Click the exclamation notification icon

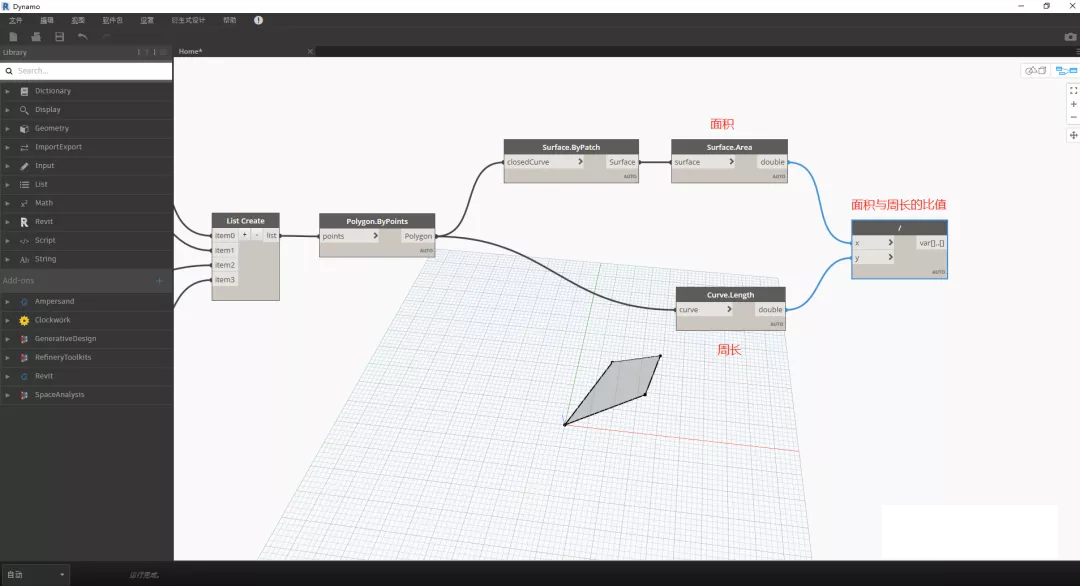(258, 21)
